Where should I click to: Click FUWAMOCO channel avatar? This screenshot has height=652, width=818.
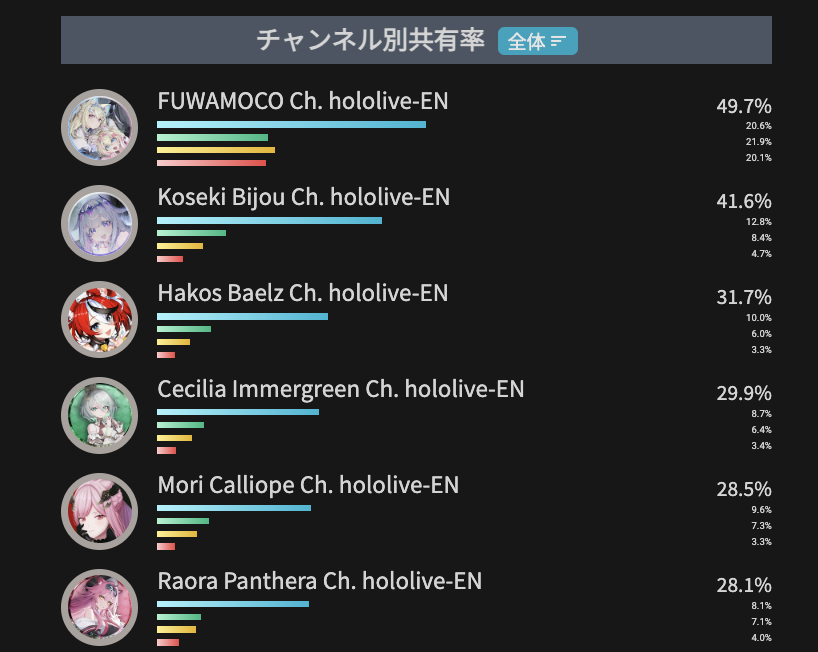(x=100, y=127)
